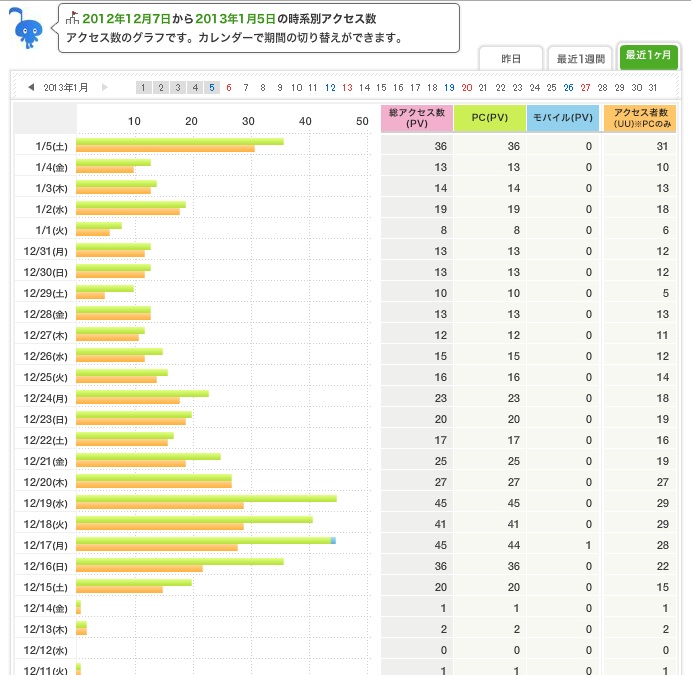Click total PV value 36 for 1/5(土)

(441, 146)
